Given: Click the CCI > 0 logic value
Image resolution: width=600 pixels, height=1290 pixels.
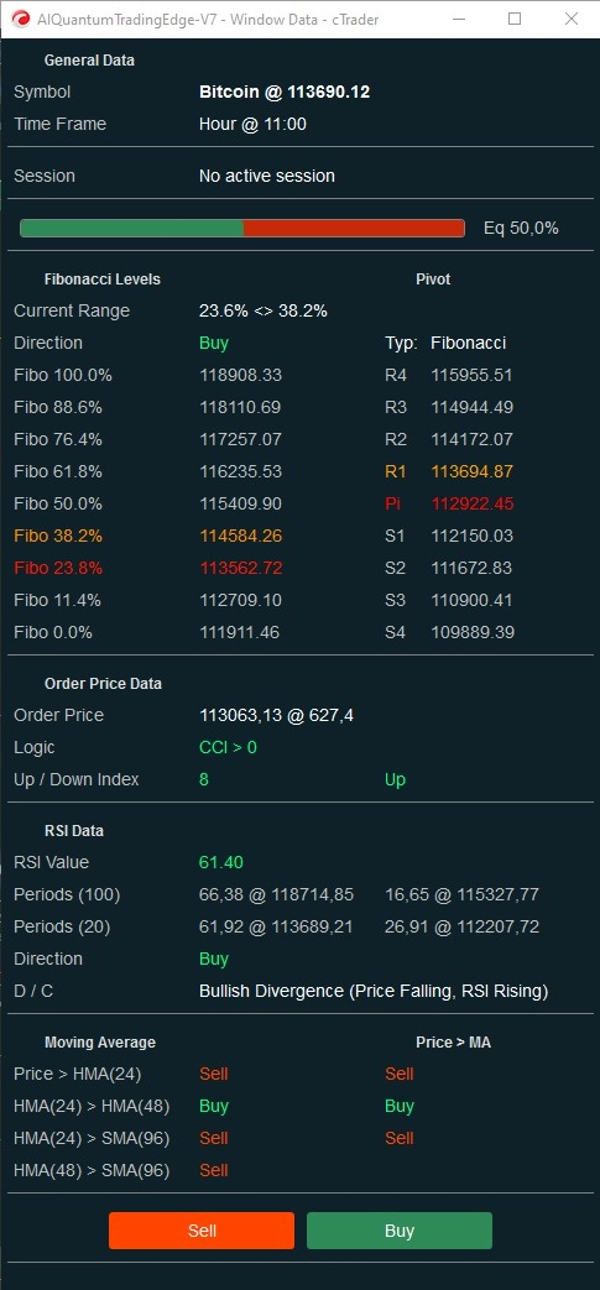Looking at the screenshot, I should (227, 747).
